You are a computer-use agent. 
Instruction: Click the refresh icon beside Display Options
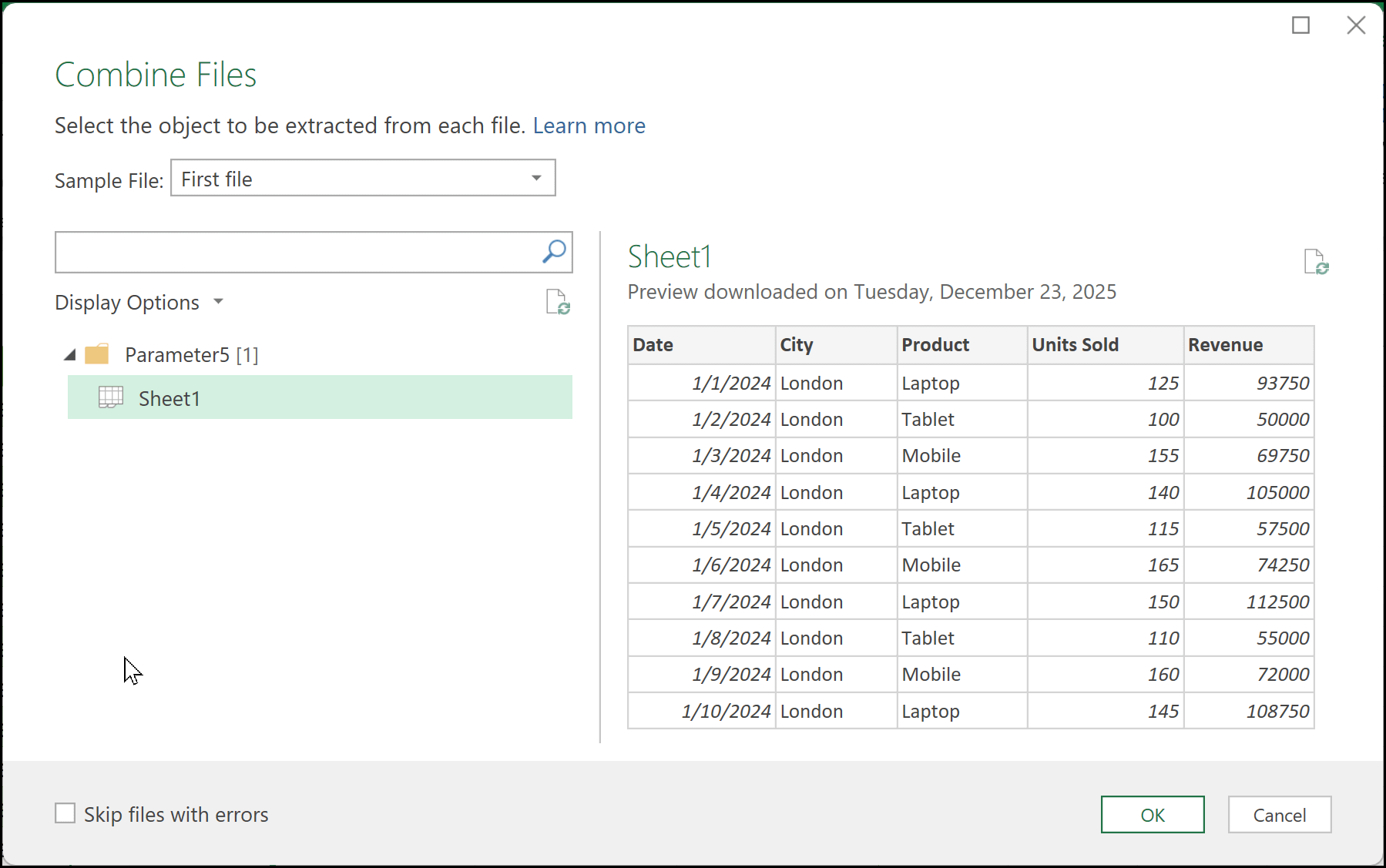point(557,302)
